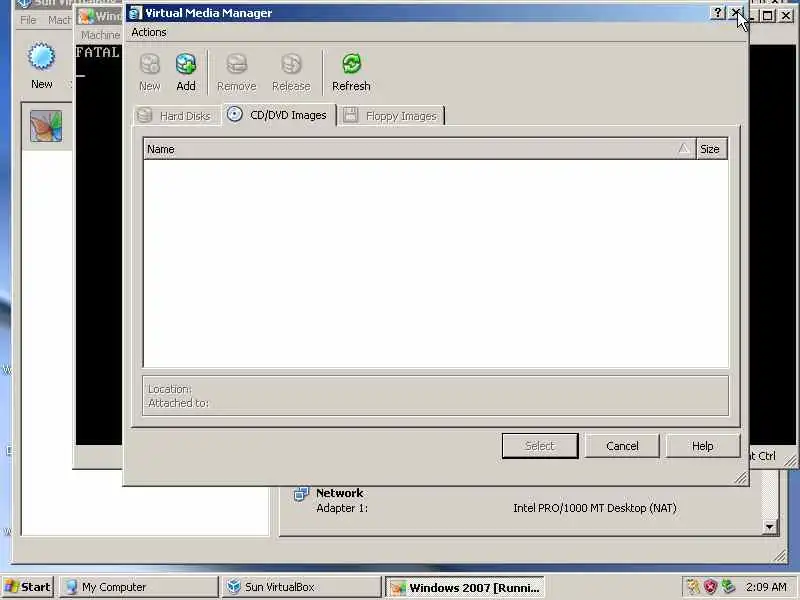Switch to Windows 2007 running taskbar item
The width and height of the screenshot is (800, 600).
point(464,588)
